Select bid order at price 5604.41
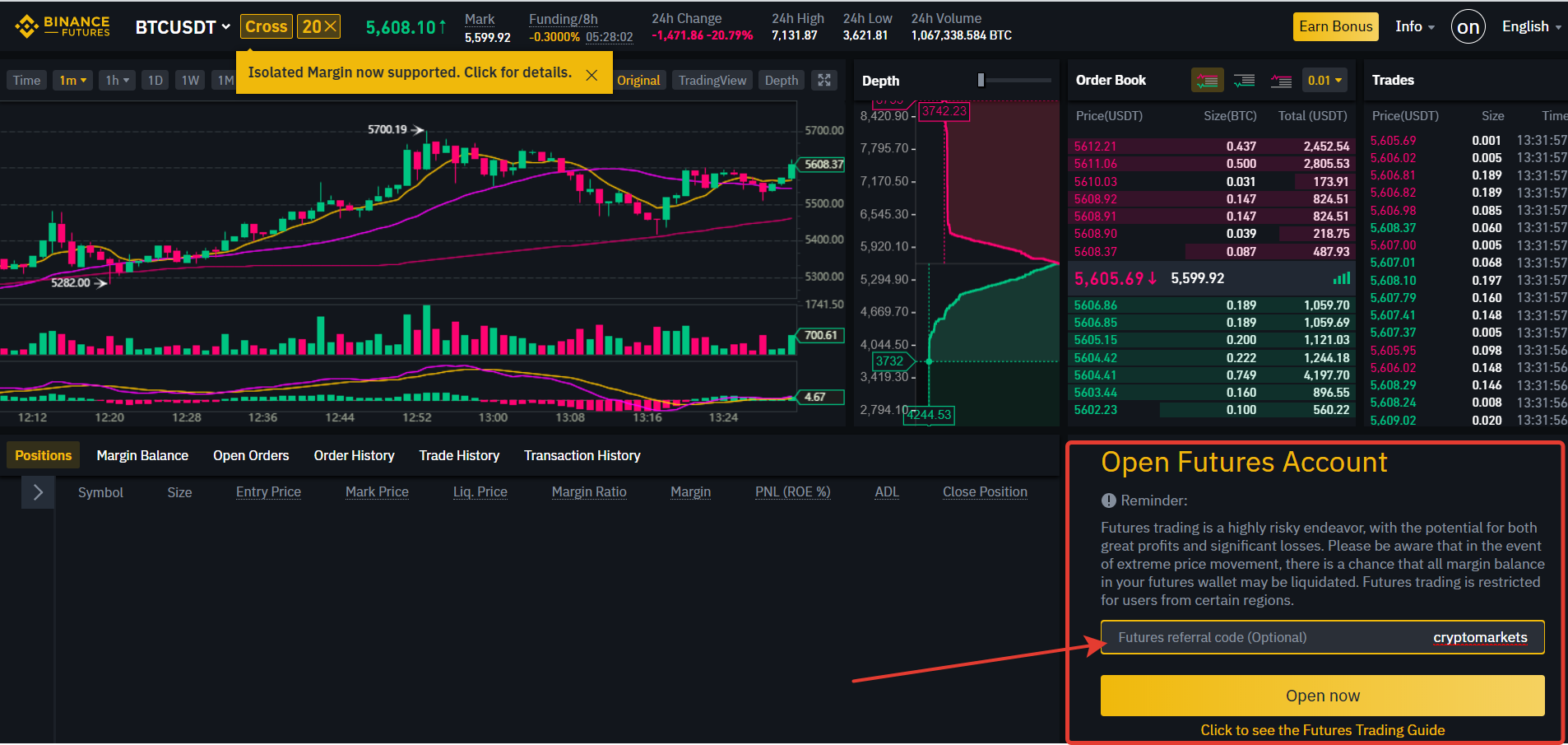1568x745 pixels. pos(1212,375)
